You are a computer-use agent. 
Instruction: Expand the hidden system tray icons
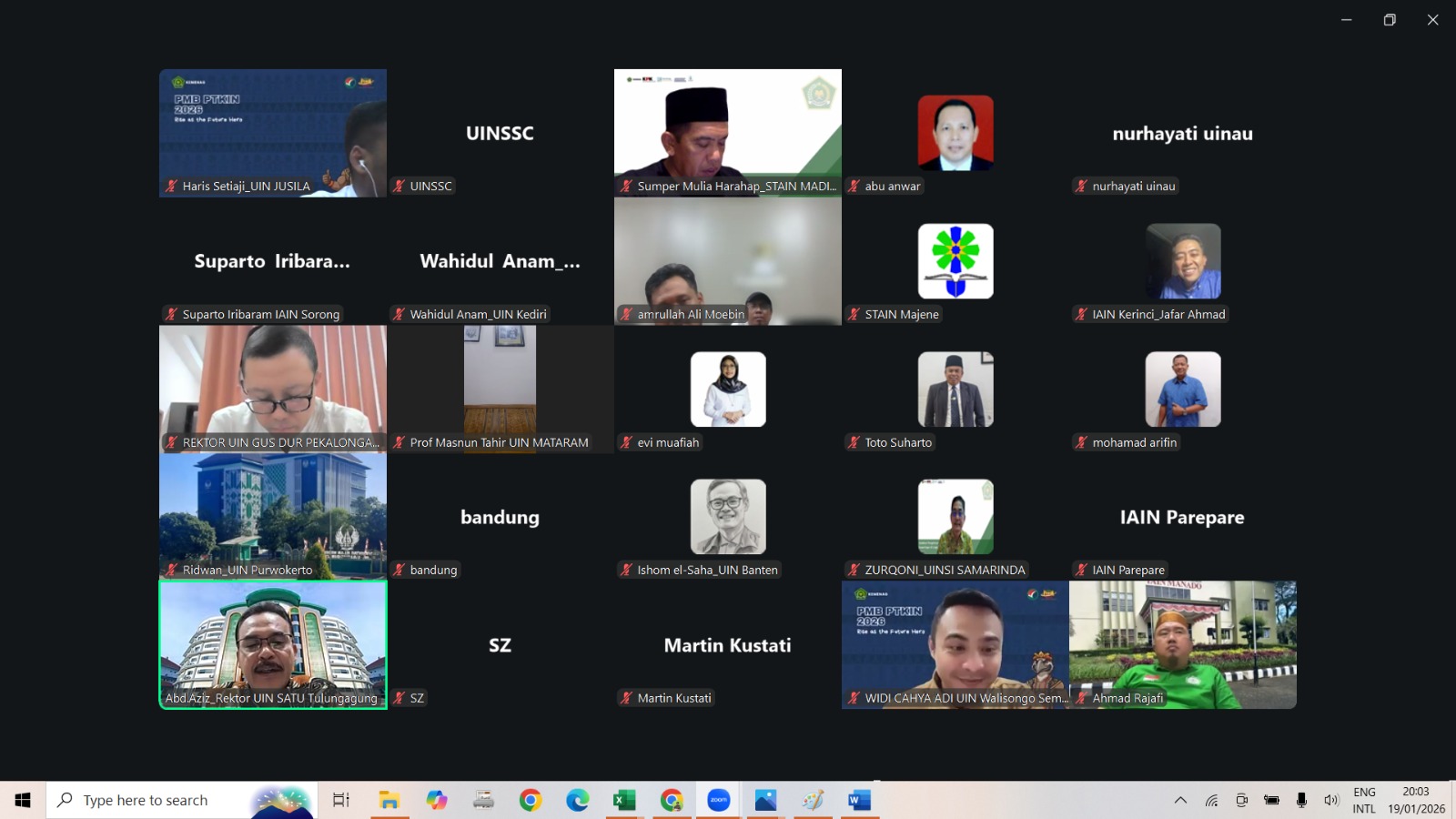click(1180, 800)
